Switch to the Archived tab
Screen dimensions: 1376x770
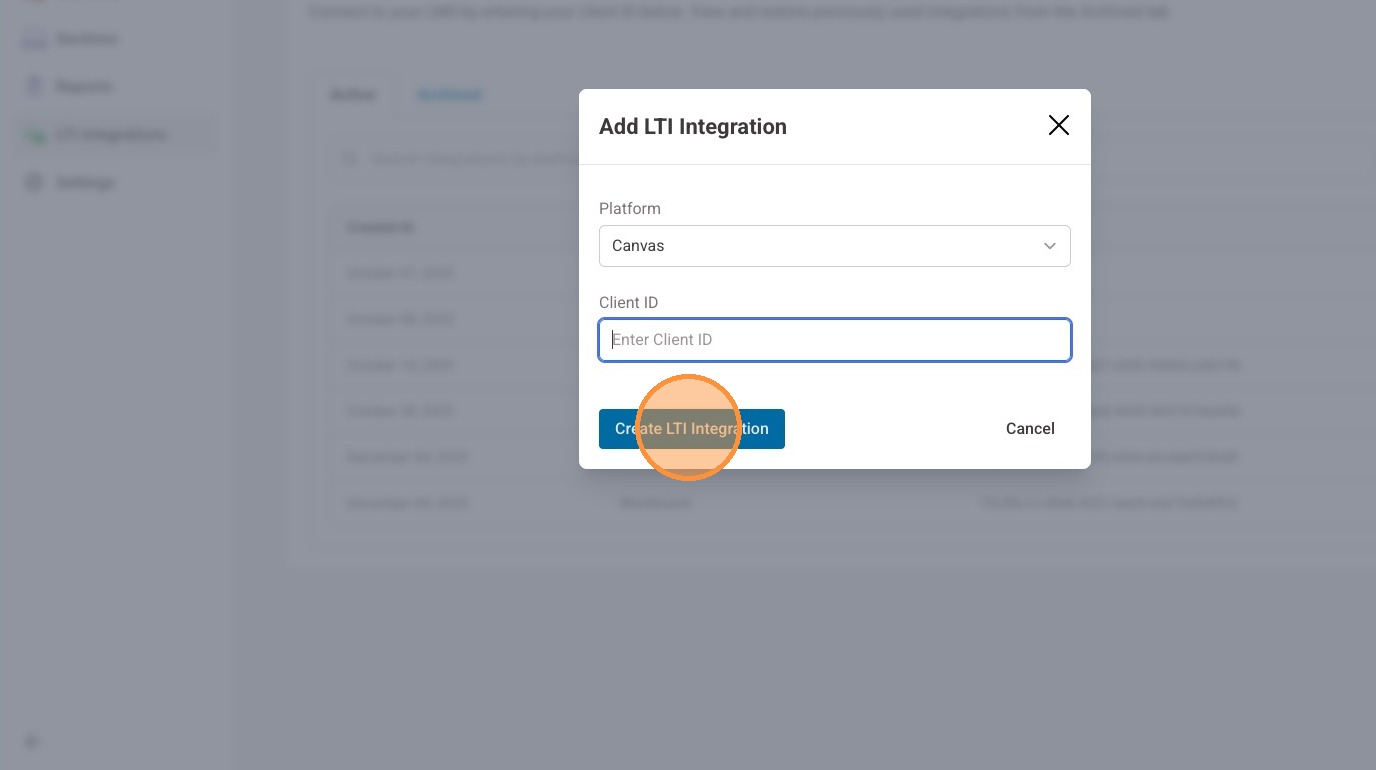pos(449,95)
